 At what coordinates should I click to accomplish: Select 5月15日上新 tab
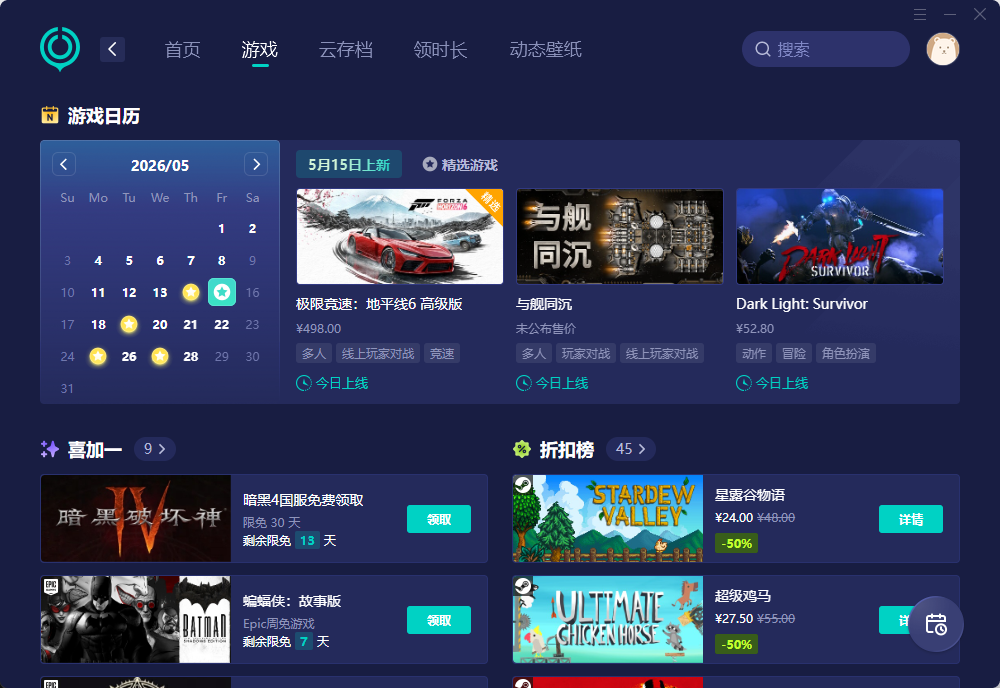pos(349,165)
